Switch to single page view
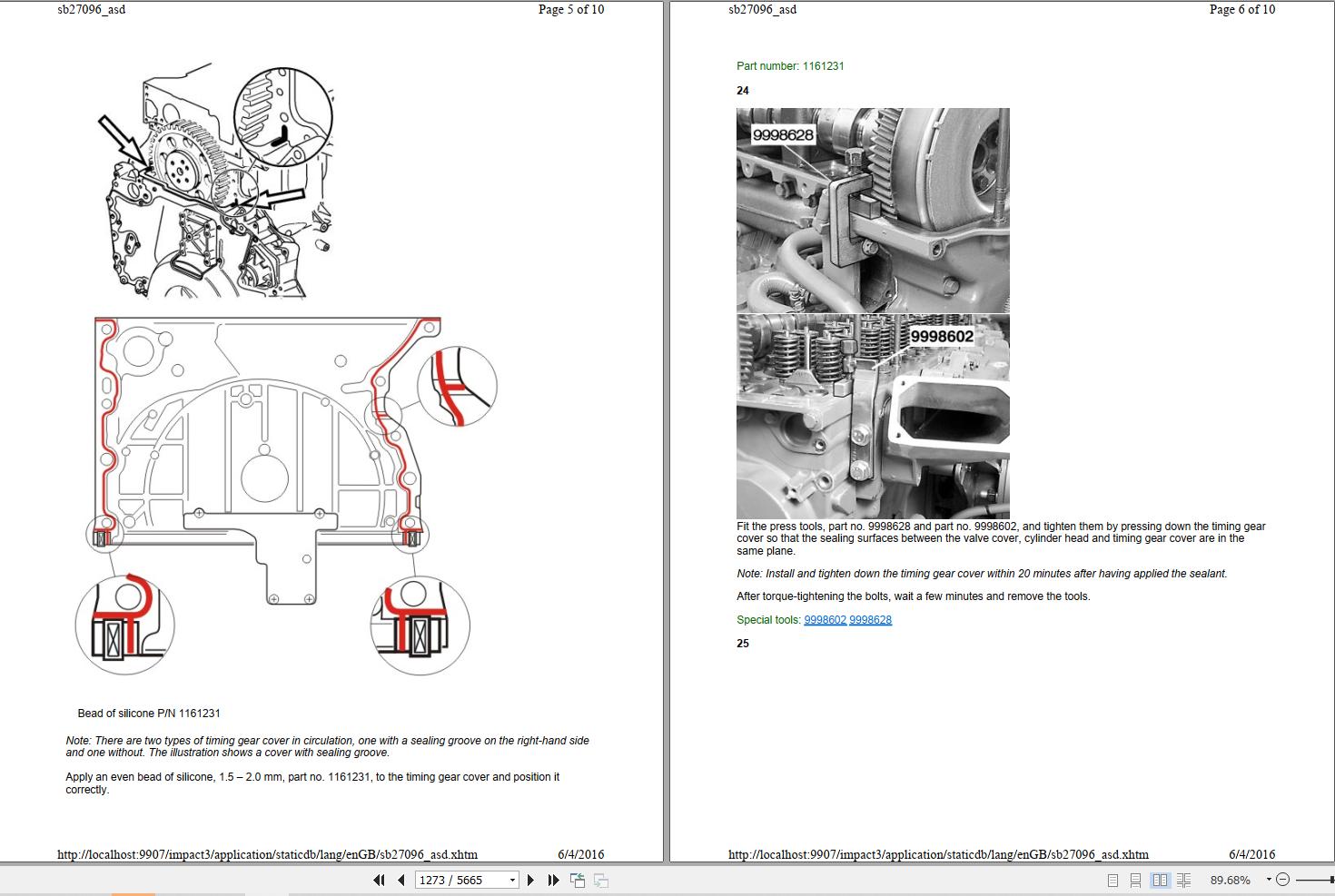 tap(1112, 880)
